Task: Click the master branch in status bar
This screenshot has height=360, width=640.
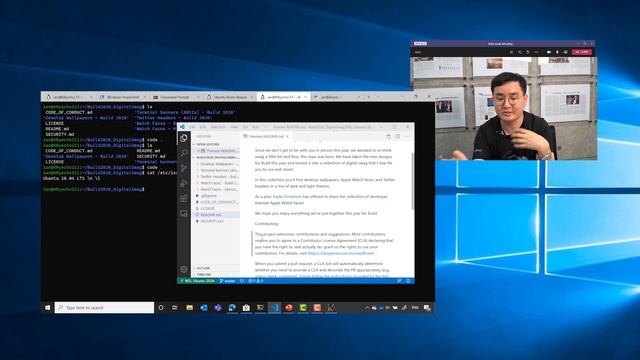Action: click(x=227, y=281)
